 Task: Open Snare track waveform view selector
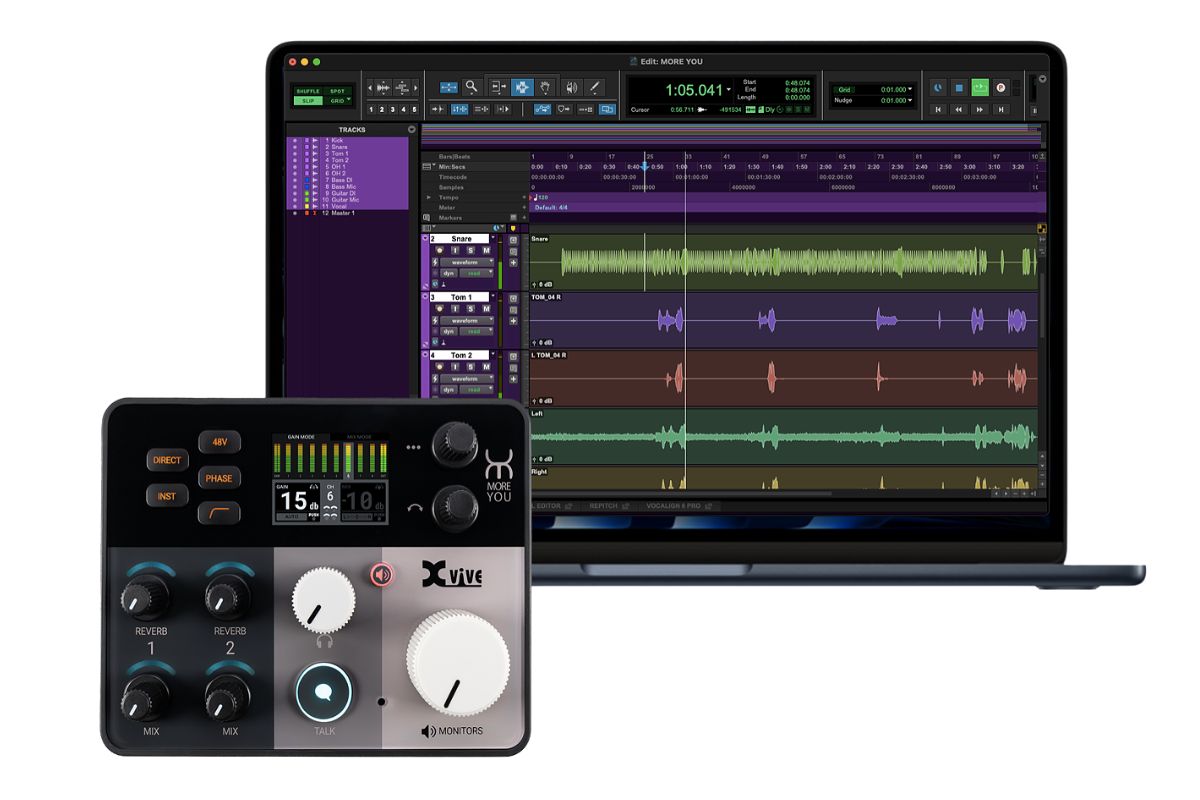click(x=468, y=262)
